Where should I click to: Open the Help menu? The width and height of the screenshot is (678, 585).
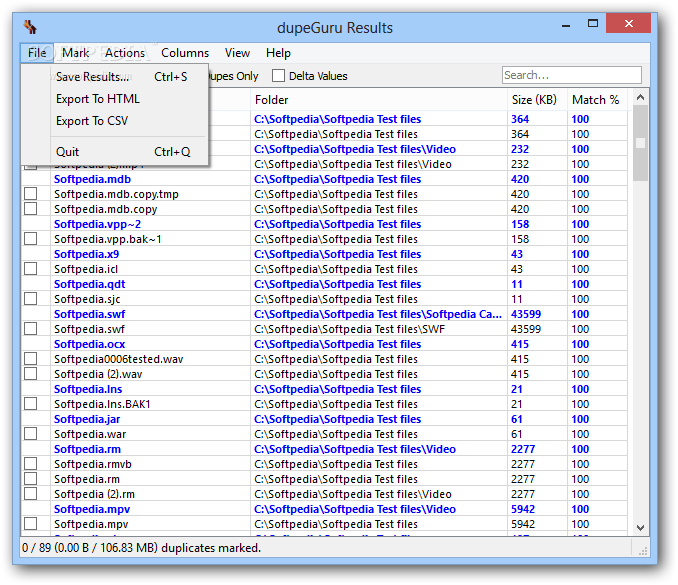coord(278,53)
